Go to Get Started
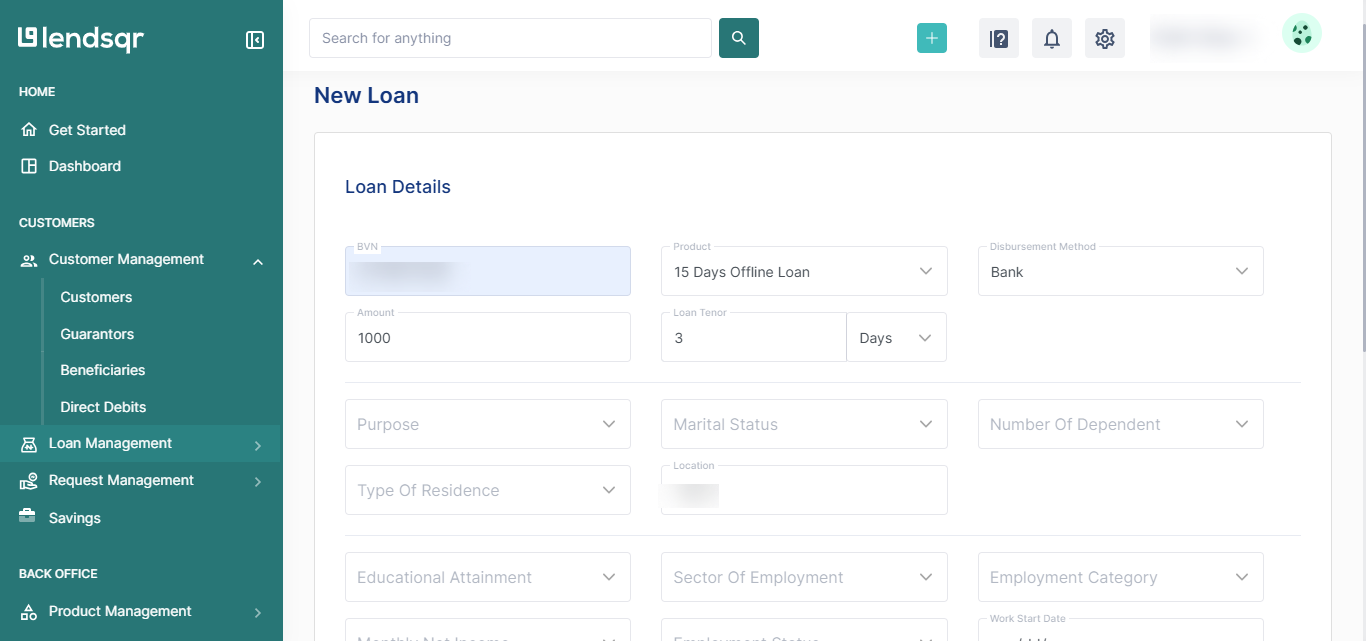1366x641 pixels. (87, 130)
